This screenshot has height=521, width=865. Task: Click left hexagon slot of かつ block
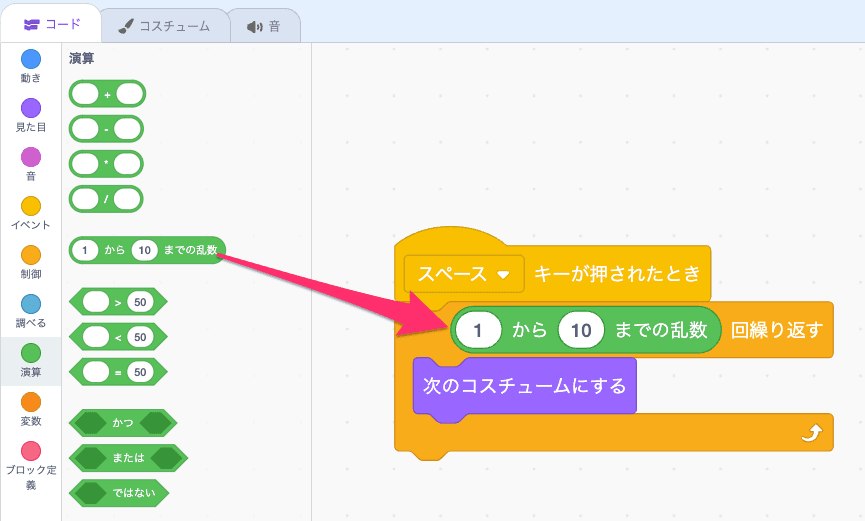[90, 423]
